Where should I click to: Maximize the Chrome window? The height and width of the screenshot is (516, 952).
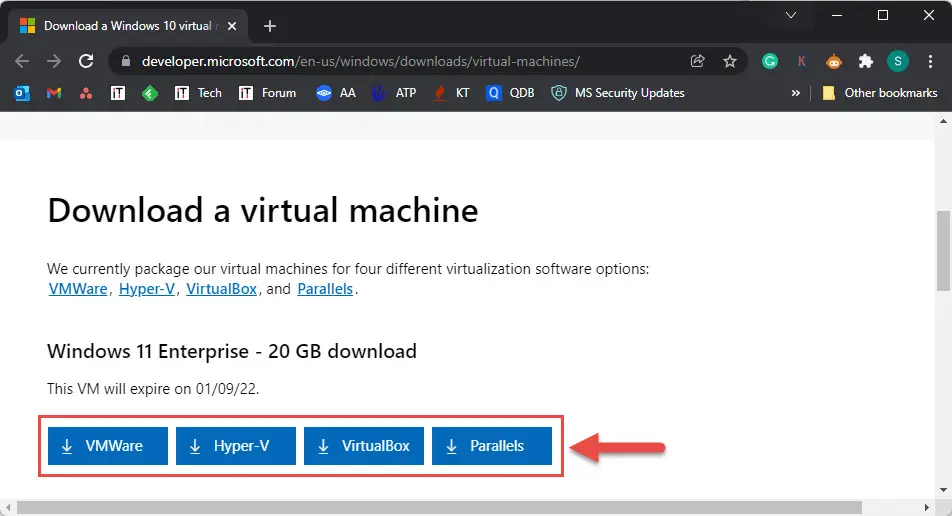tap(883, 15)
